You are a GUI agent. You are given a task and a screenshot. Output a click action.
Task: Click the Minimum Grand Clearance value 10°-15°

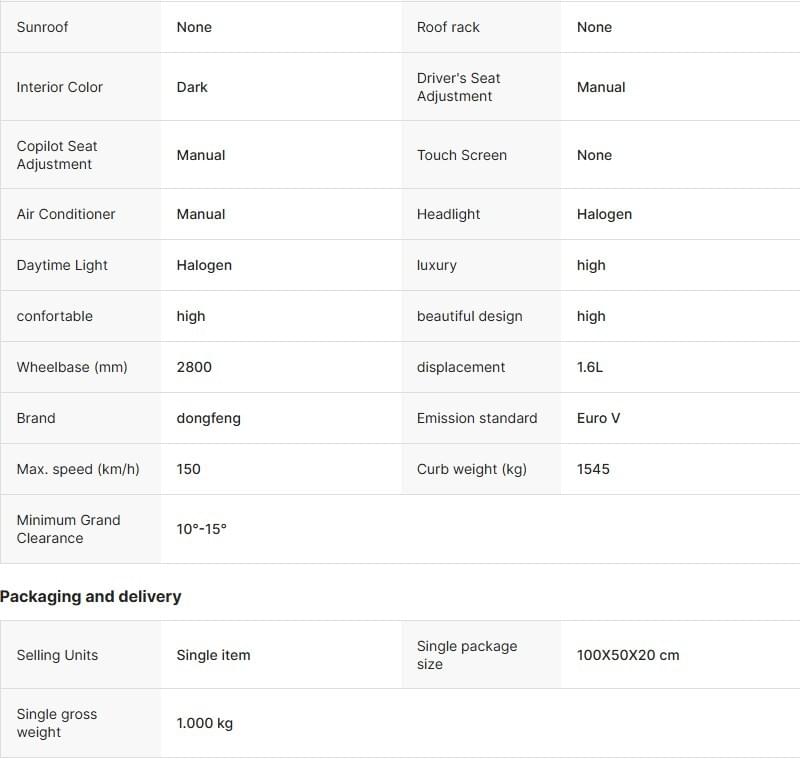pos(201,529)
